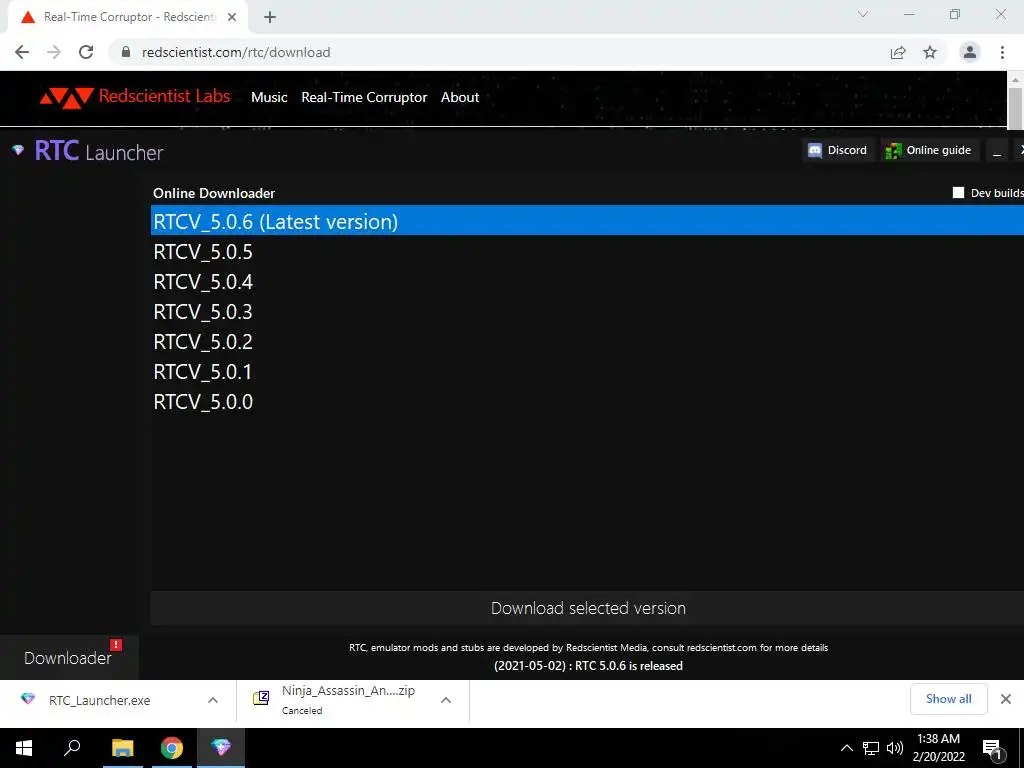The image size is (1024, 768).
Task: Open the tab search chevron
Action: (x=863, y=14)
